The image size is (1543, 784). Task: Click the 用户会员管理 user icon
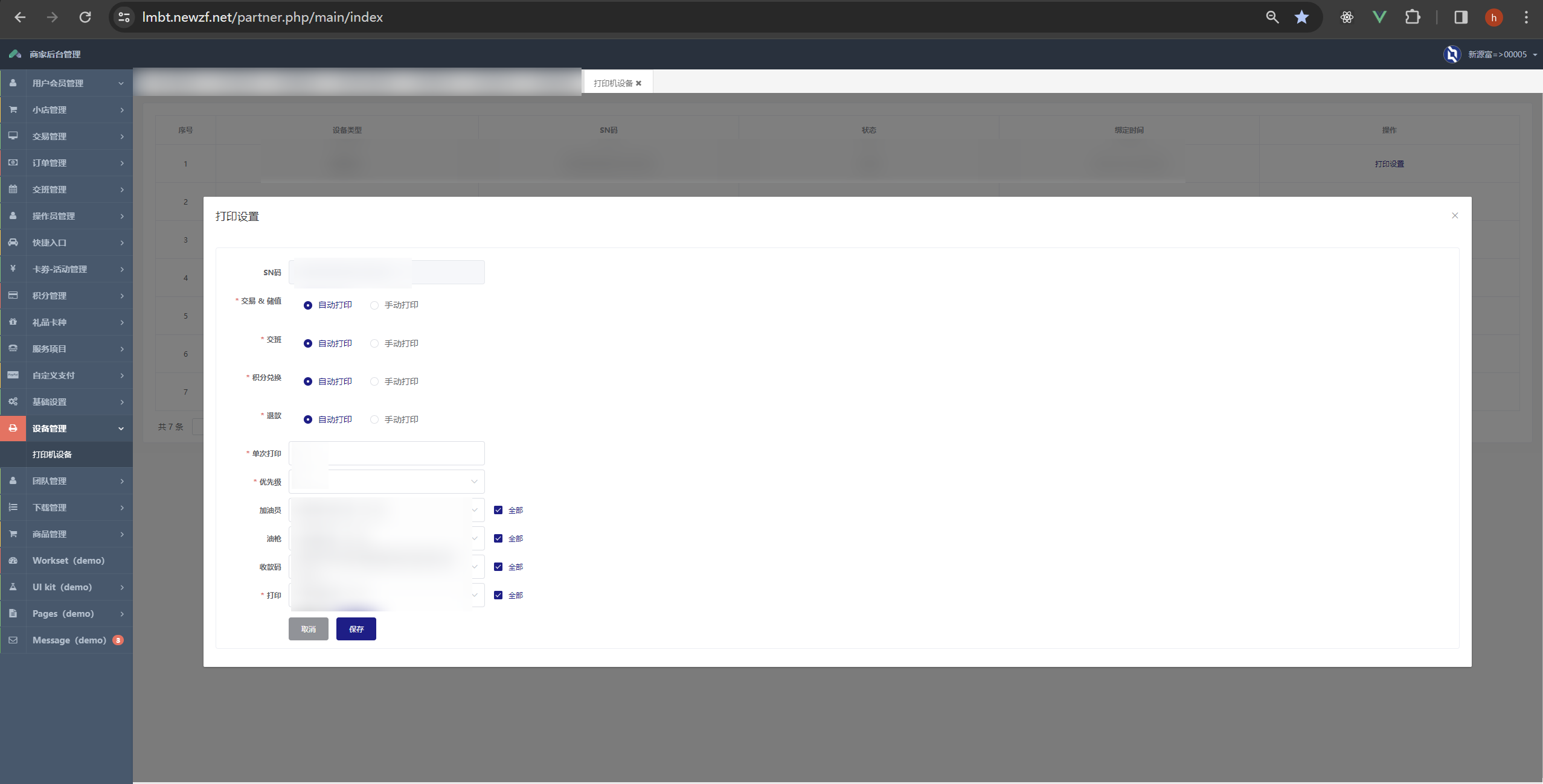coord(13,83)
